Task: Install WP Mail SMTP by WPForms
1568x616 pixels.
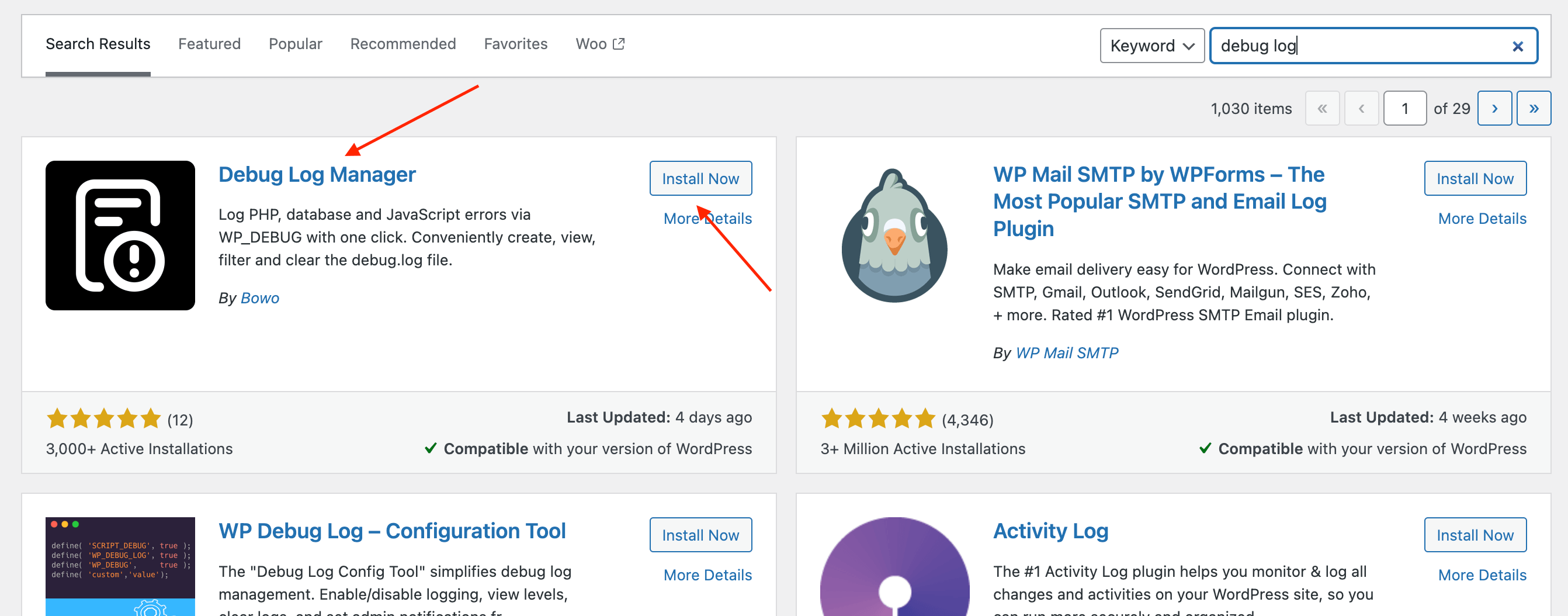Action: pos(1475,178)
